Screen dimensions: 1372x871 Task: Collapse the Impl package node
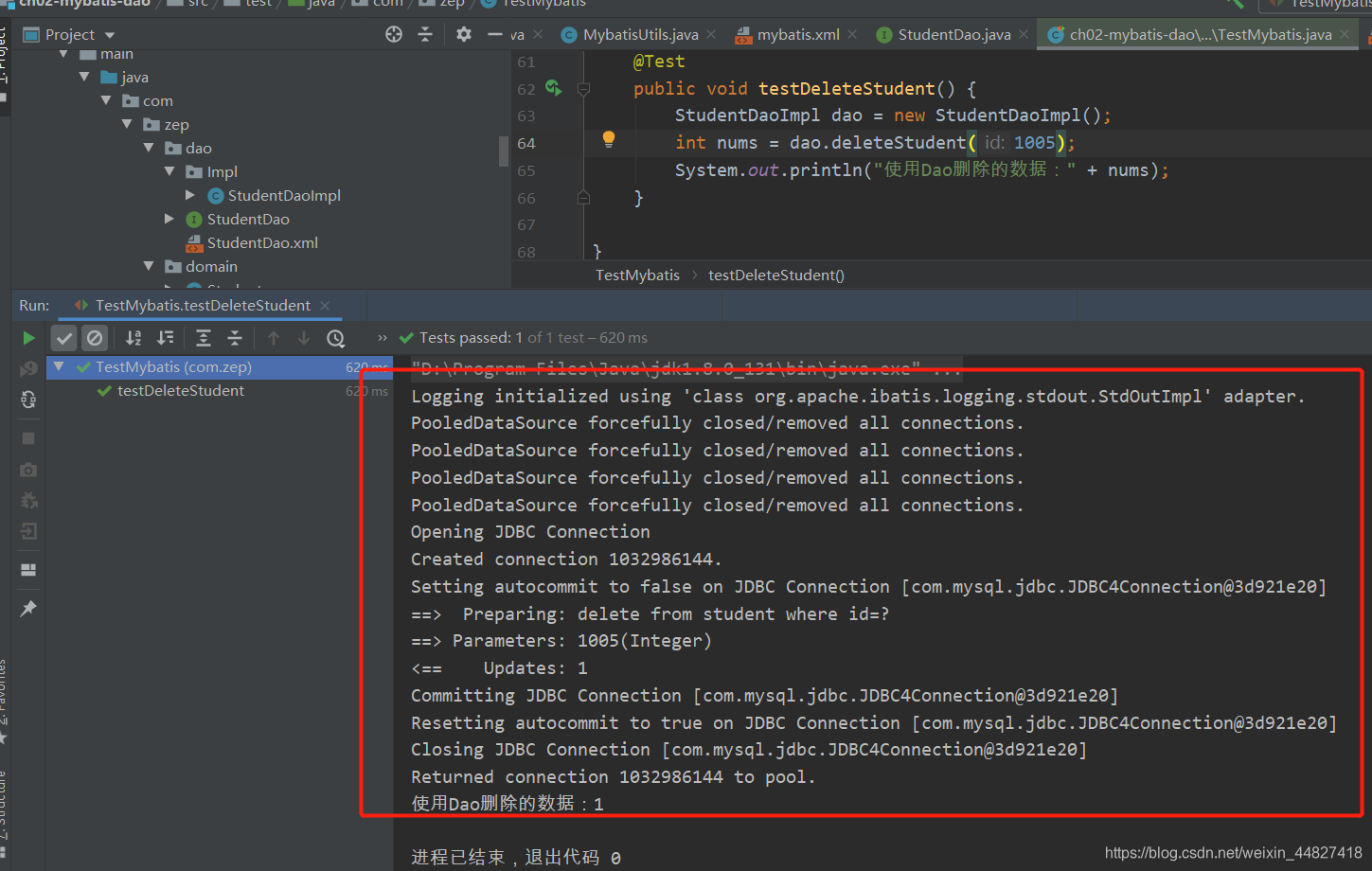pyautogui.click(x=169, y=171)
